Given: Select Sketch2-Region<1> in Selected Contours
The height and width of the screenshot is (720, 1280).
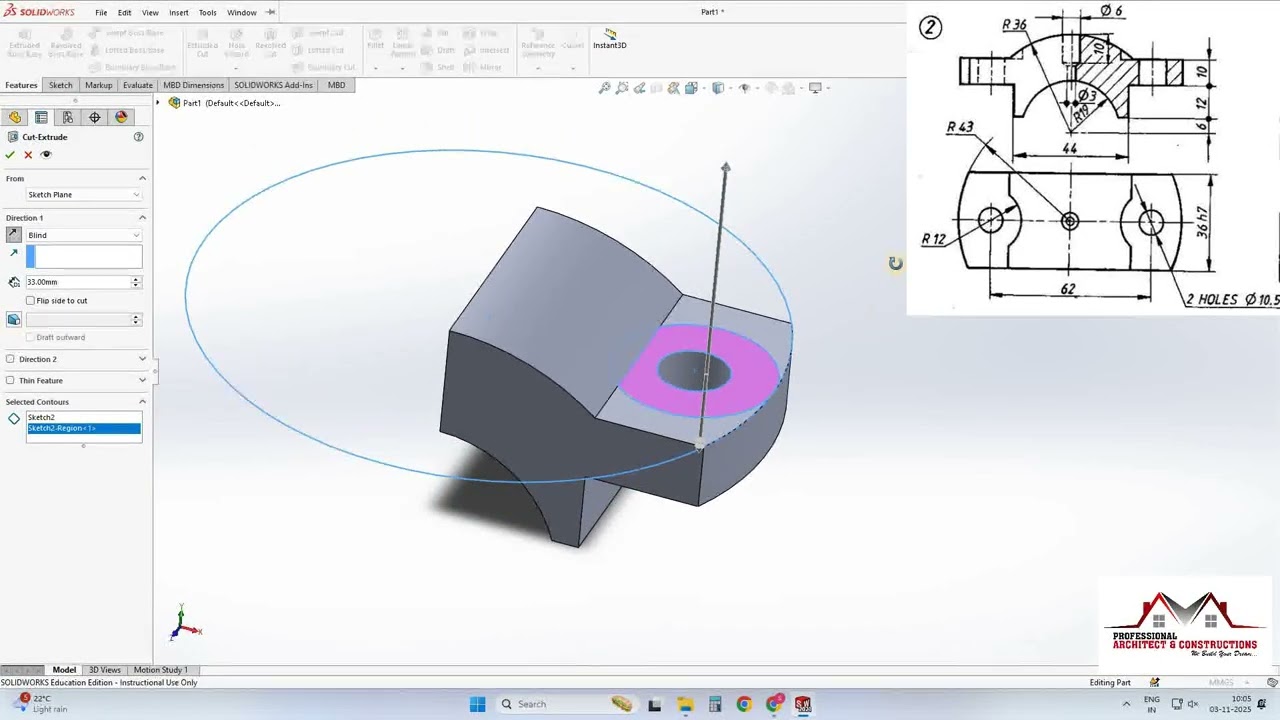Looking at the screenshot, I should (84, 428).
